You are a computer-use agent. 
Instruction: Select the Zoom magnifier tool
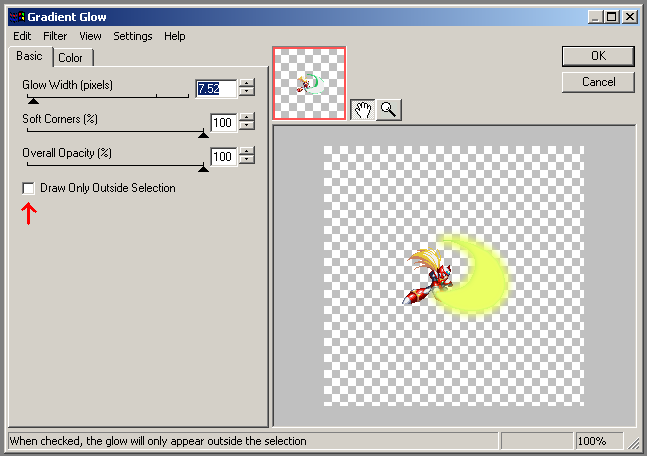coord(389,110)
